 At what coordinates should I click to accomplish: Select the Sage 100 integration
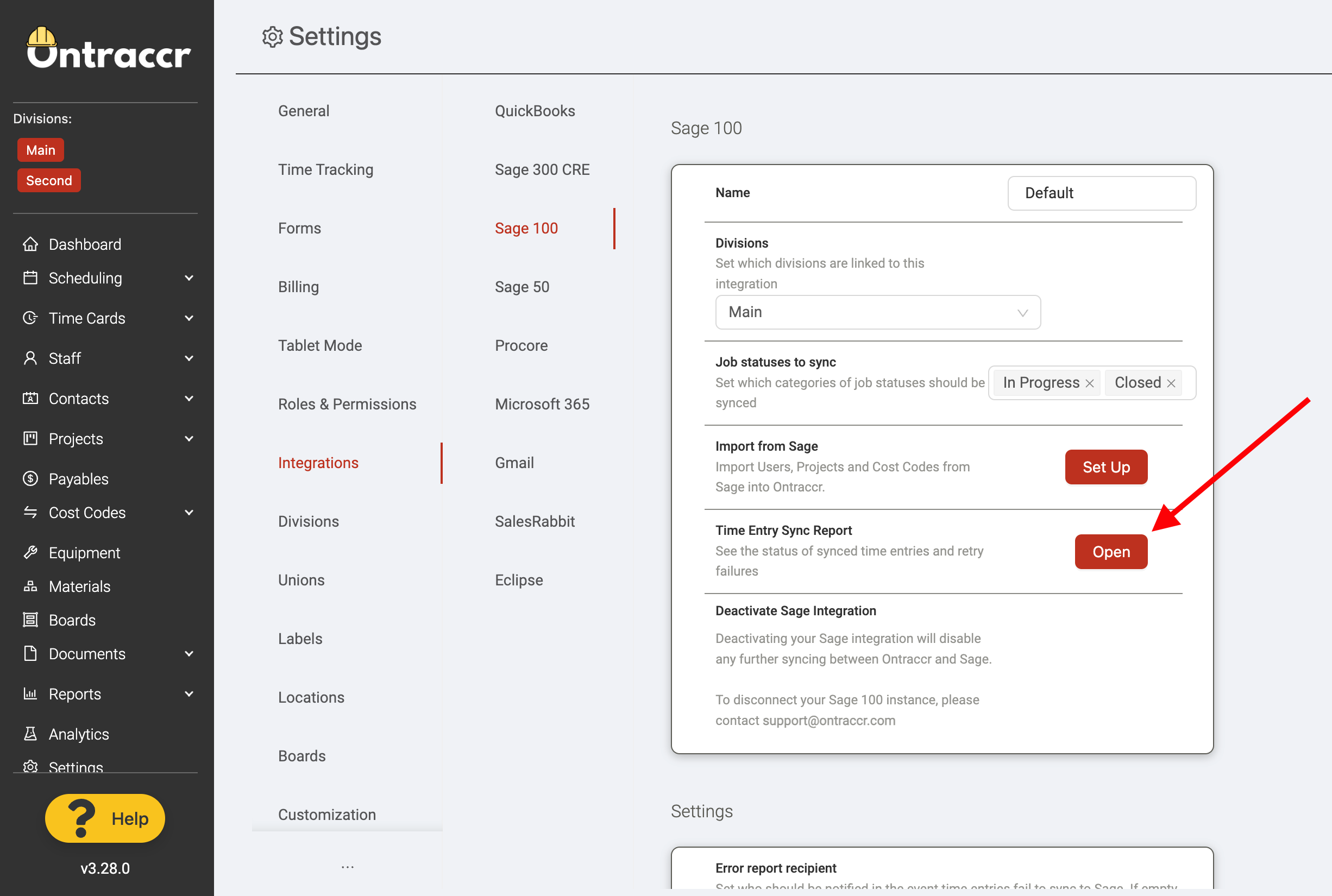tap(526, 228)
